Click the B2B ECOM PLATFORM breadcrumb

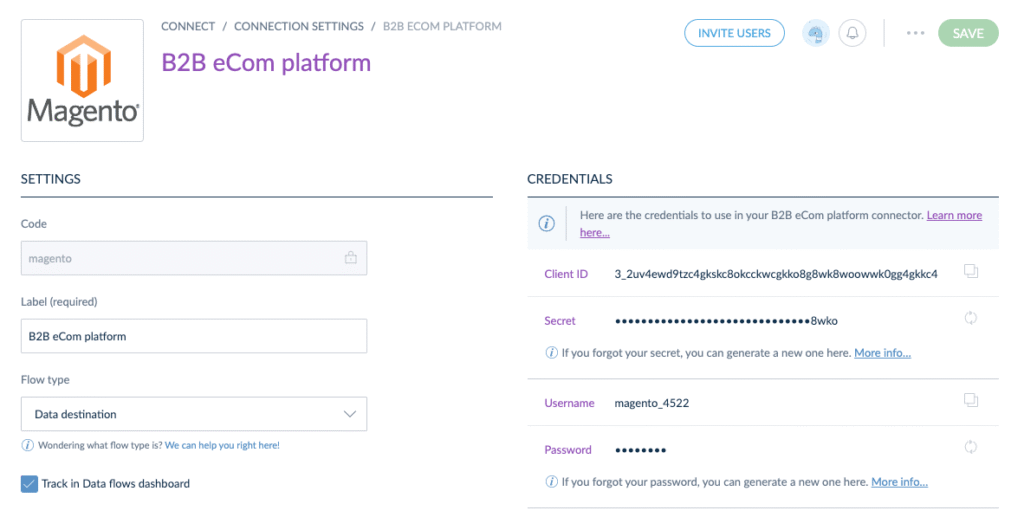pos(442,27)
